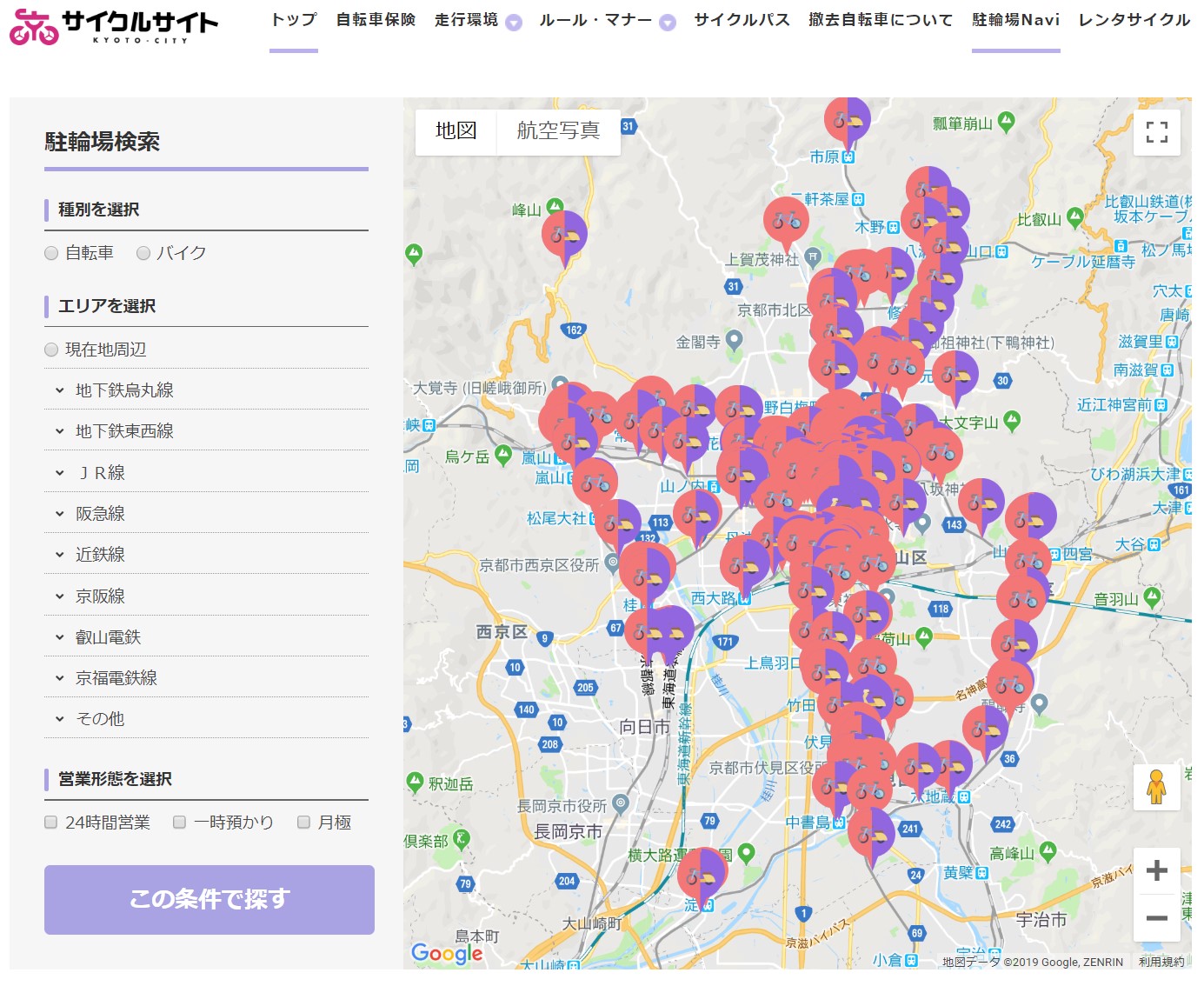Open the 利用規約 link on map
Viewport: 1204px width, 986px height.
pyautogui.click(x=1161, y=962)
